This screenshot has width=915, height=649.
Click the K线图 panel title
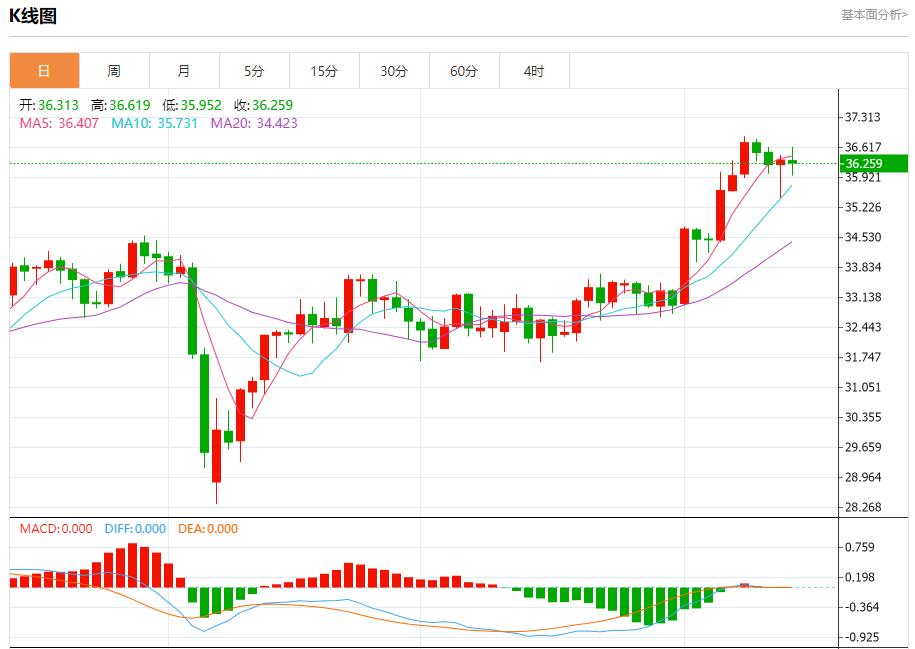[33, 16]
